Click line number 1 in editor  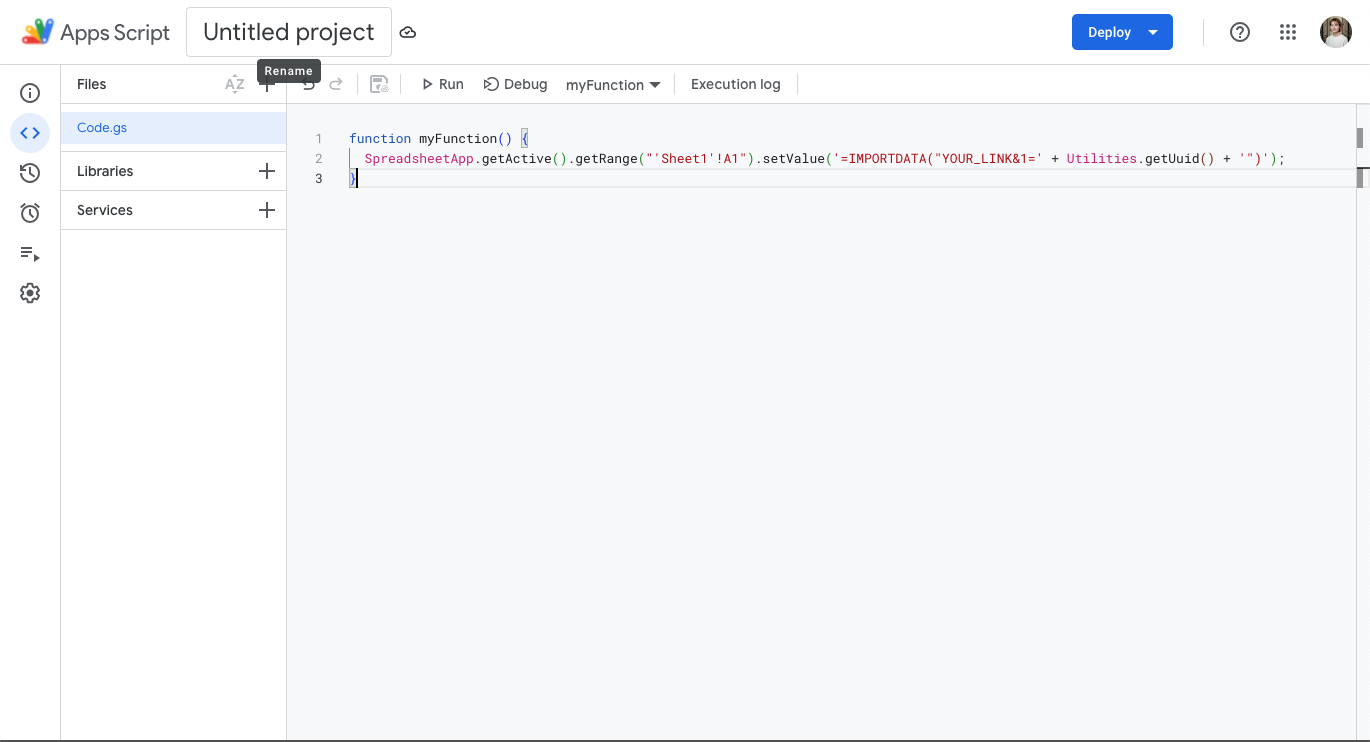pos(319,139)
